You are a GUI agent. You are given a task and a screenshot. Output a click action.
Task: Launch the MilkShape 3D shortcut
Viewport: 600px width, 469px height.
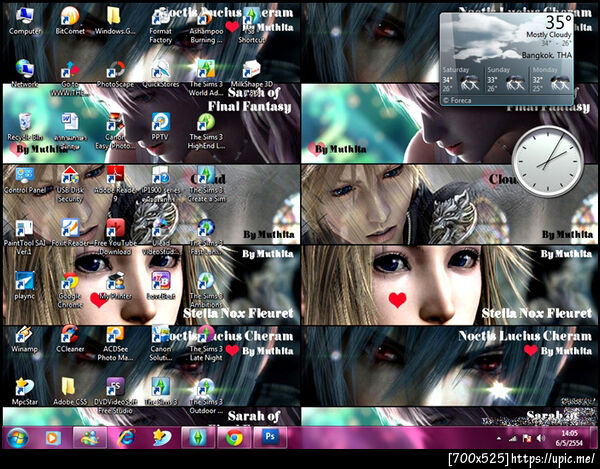tap(251, 73)
